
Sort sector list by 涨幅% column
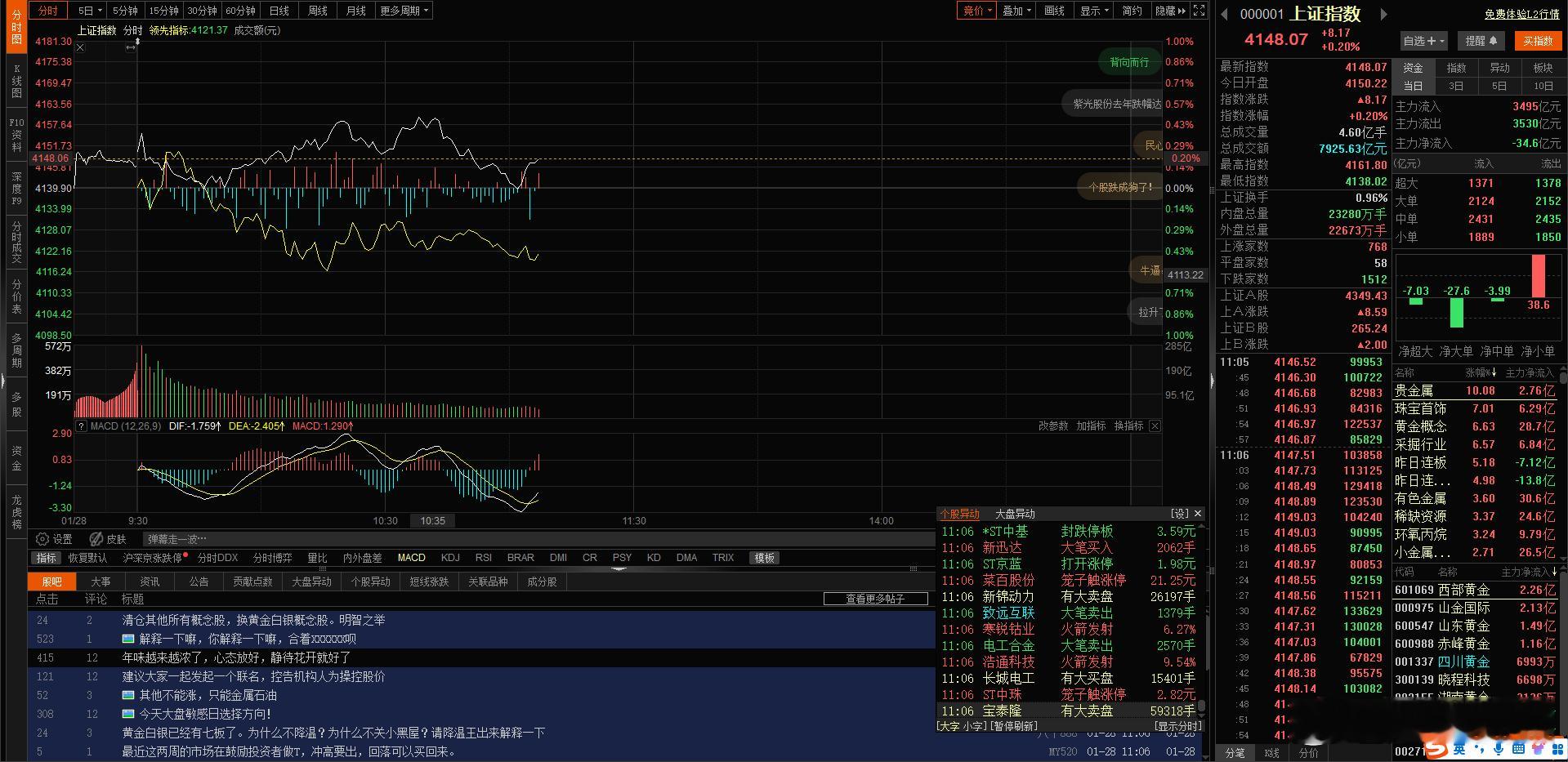pyautogui.click(x=1481, y=372)
